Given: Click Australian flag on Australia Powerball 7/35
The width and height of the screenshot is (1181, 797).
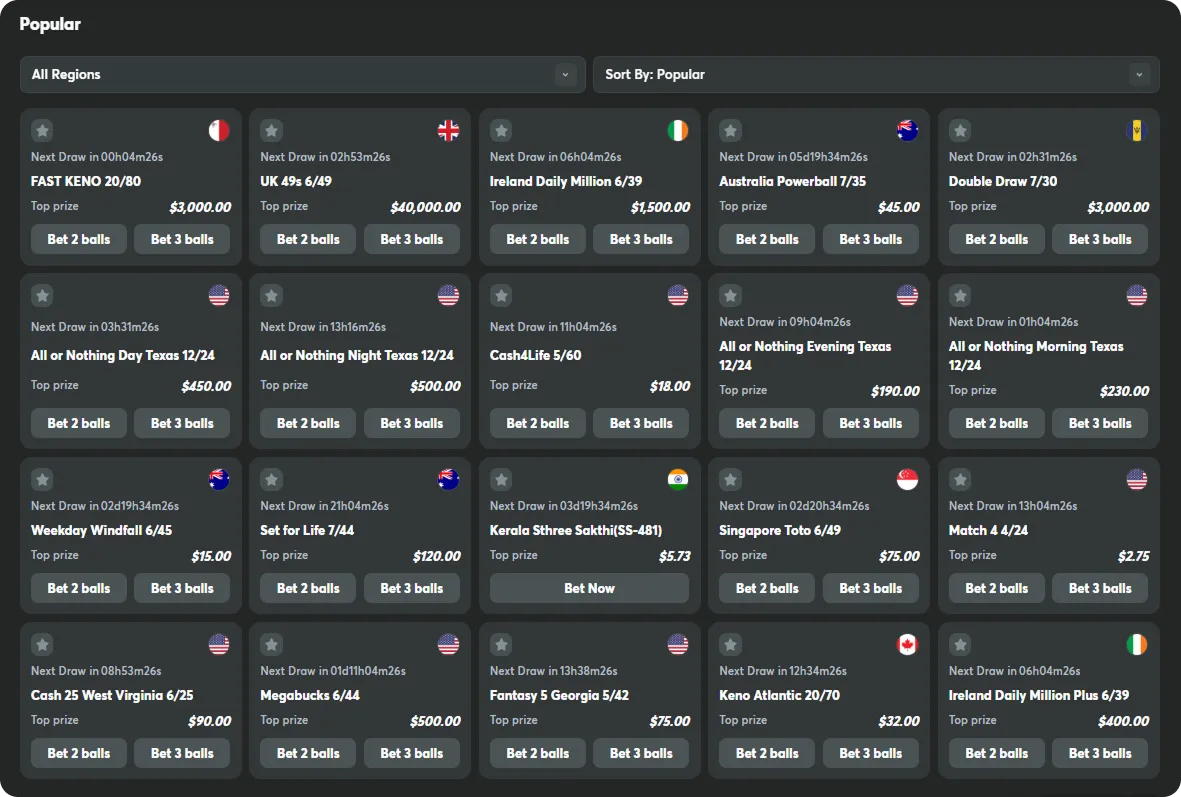Looking at the screenshot, I should click(908, 130).
